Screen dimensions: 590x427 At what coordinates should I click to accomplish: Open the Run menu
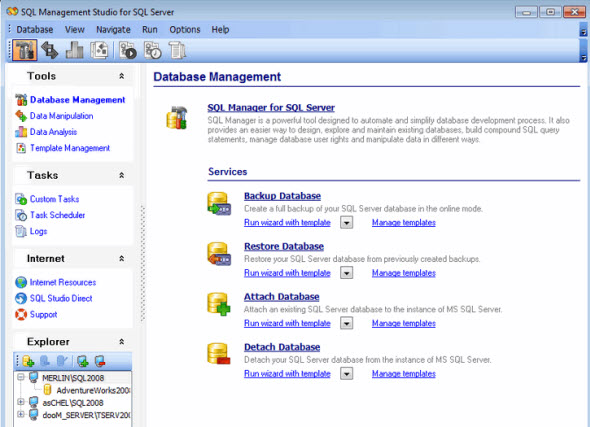pos(150,30)
